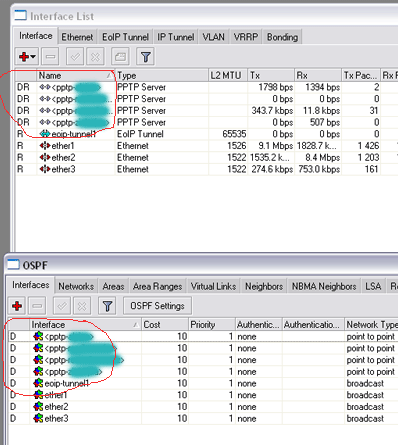Click the remove minus button in OSPF toolbar
This screenshot has height=445, width=398.
pos(37,305)
